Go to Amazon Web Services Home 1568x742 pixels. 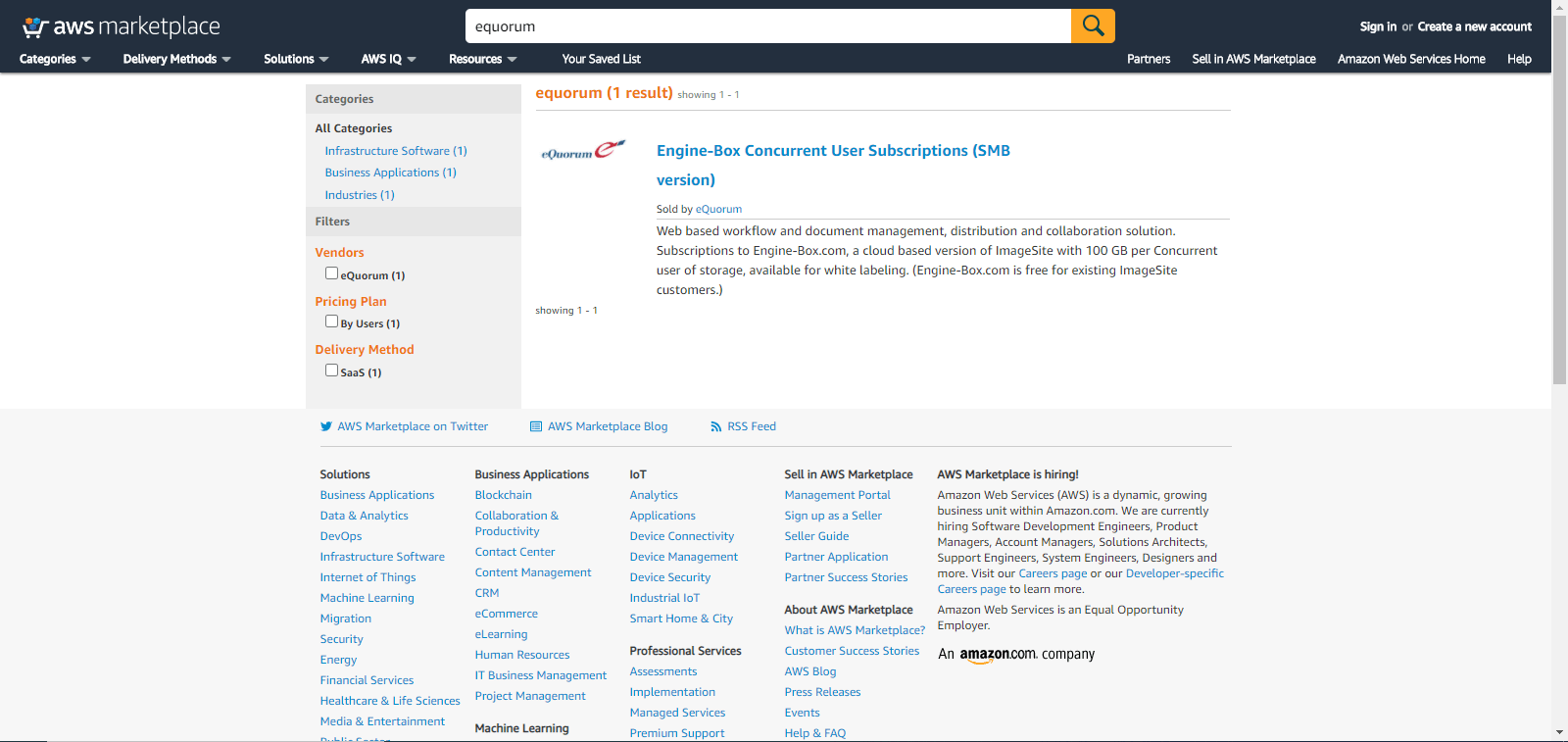(1411, 59)
